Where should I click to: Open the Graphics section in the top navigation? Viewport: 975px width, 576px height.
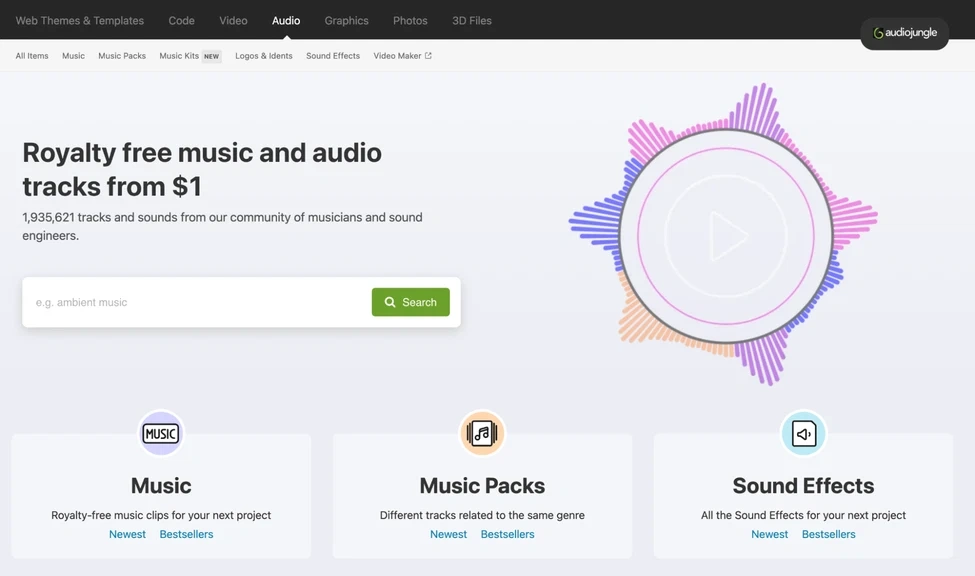(x=346, y=21)
